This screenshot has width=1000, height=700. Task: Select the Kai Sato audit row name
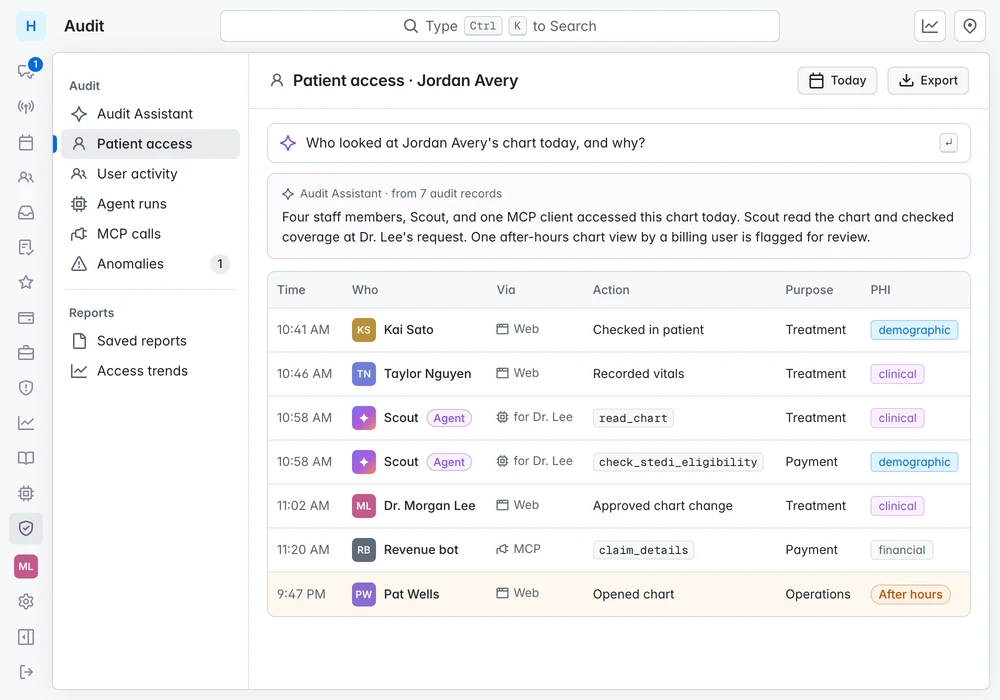[409, 330]
